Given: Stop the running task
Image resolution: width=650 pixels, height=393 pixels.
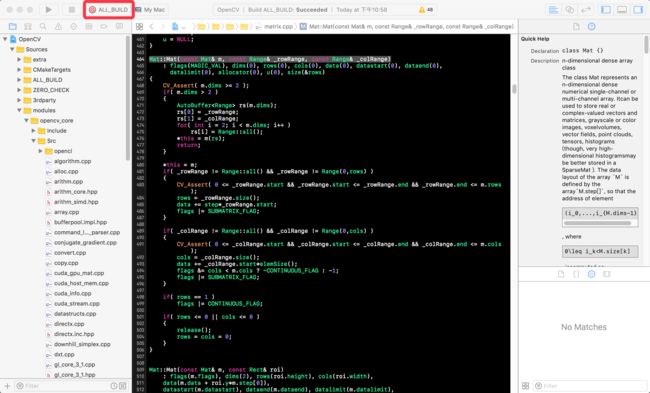Looking at the screenshot, I should (72, 10).
